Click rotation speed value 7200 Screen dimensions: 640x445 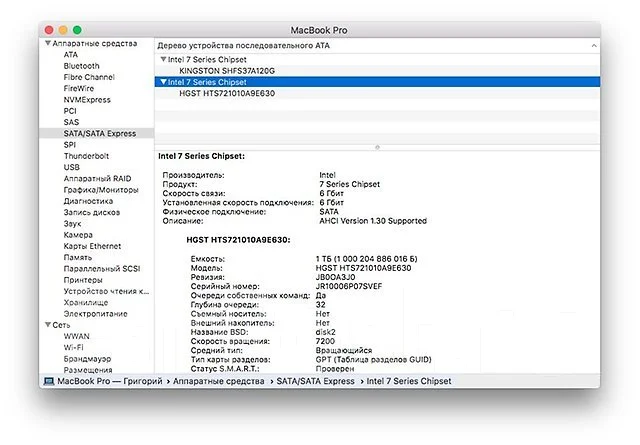[x=325, y=341]
